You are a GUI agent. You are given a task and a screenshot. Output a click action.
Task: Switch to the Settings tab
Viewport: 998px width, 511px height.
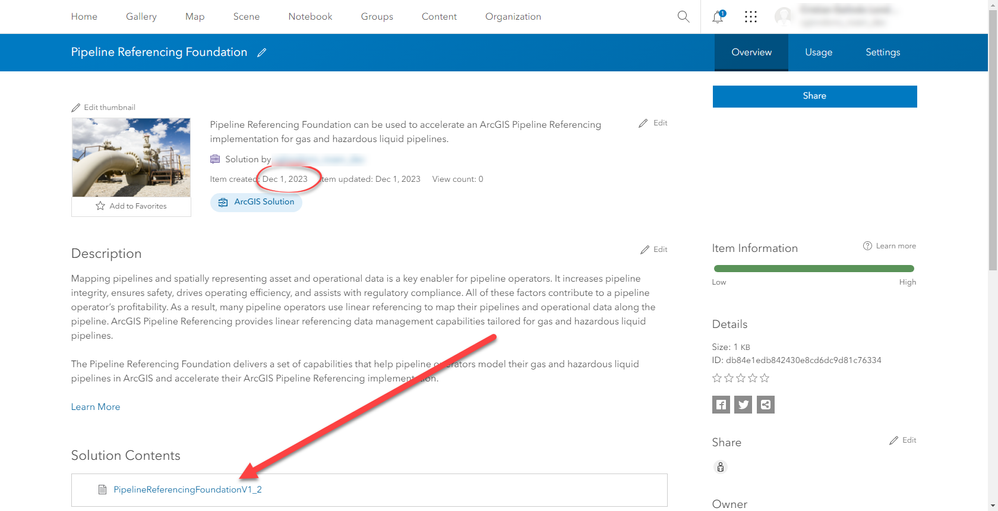(882, 53)
